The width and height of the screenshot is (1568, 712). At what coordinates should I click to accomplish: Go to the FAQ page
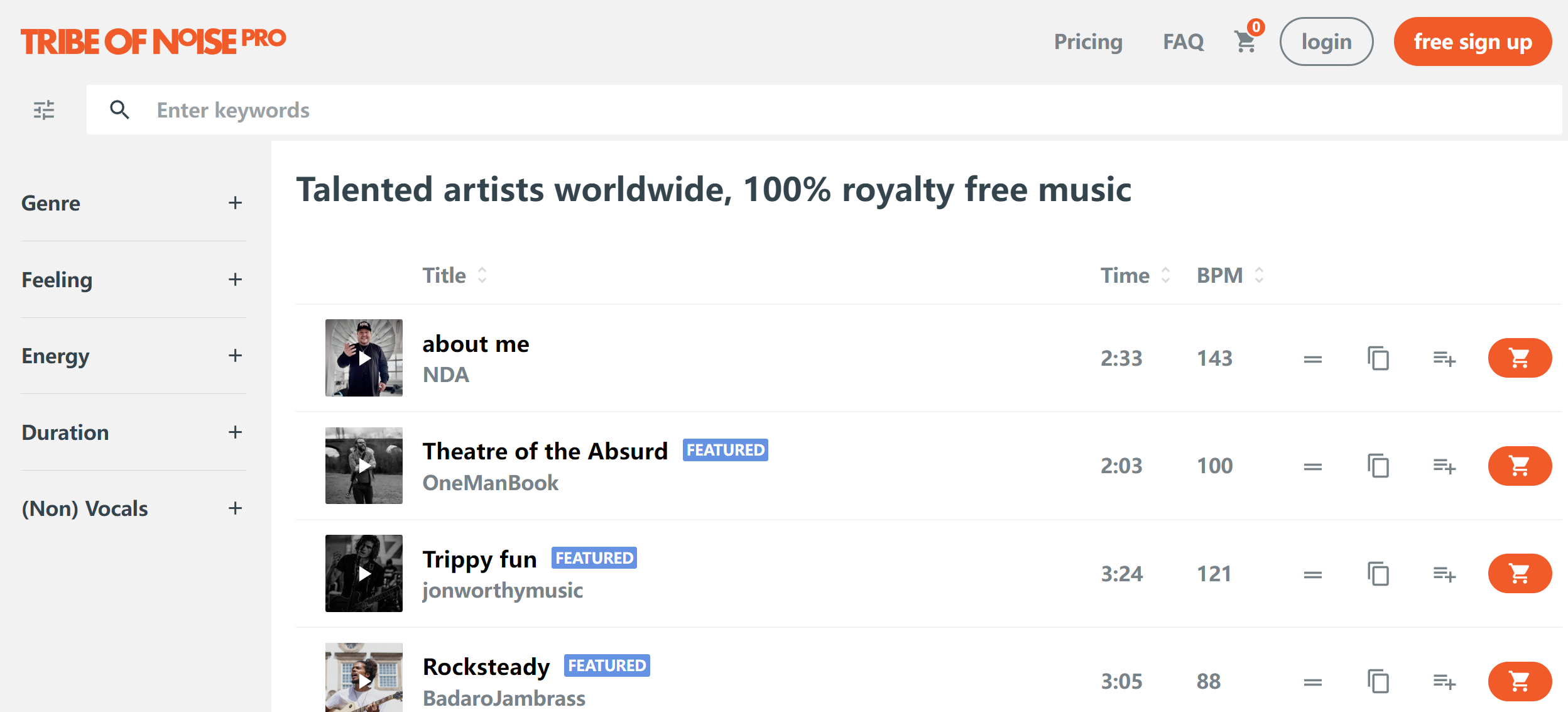pyautogui.click(x=1183, y=41)
